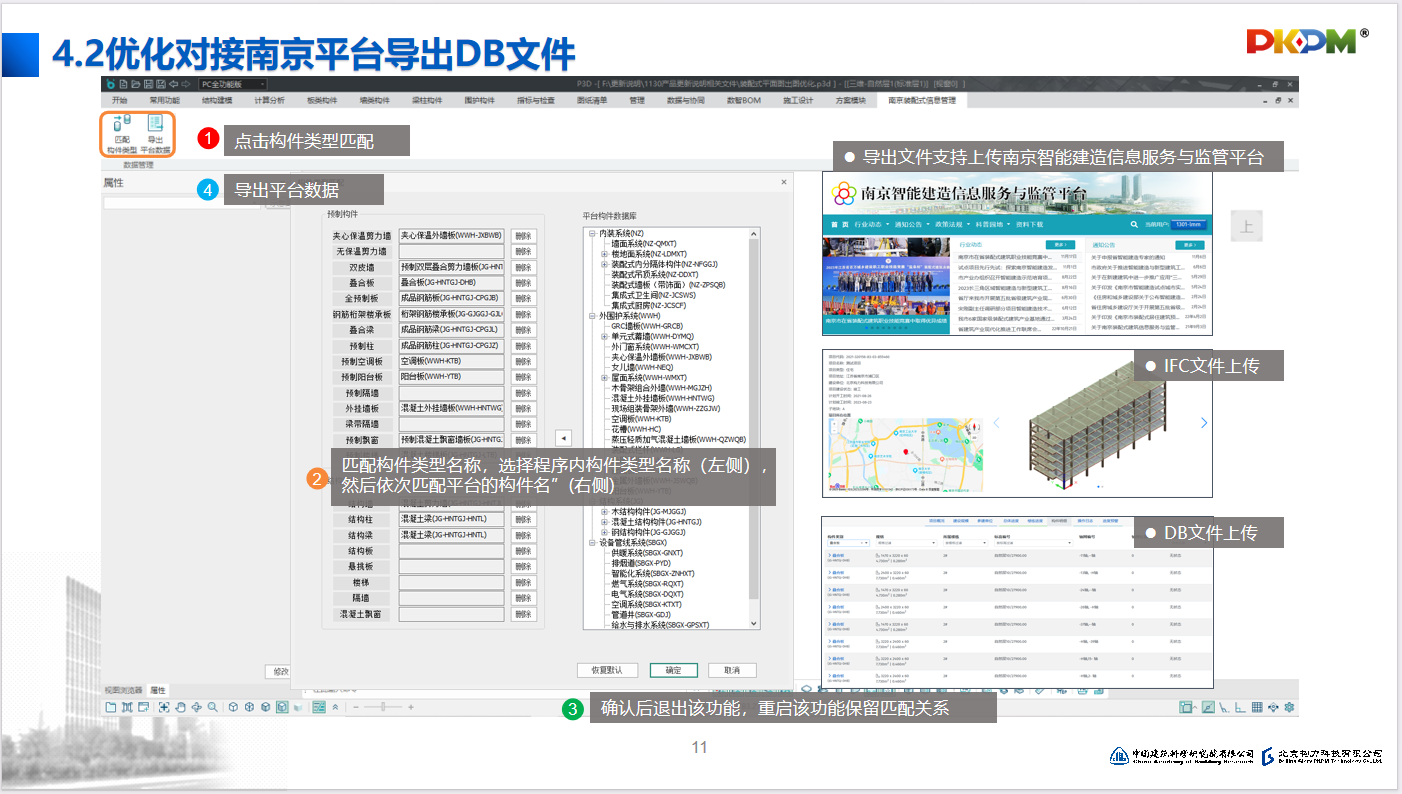Image resolution: width=1402 pixels, height=794 pixels.
Task: Collapse the 内装系统(NZ) tree node
Action: point(593,233)
